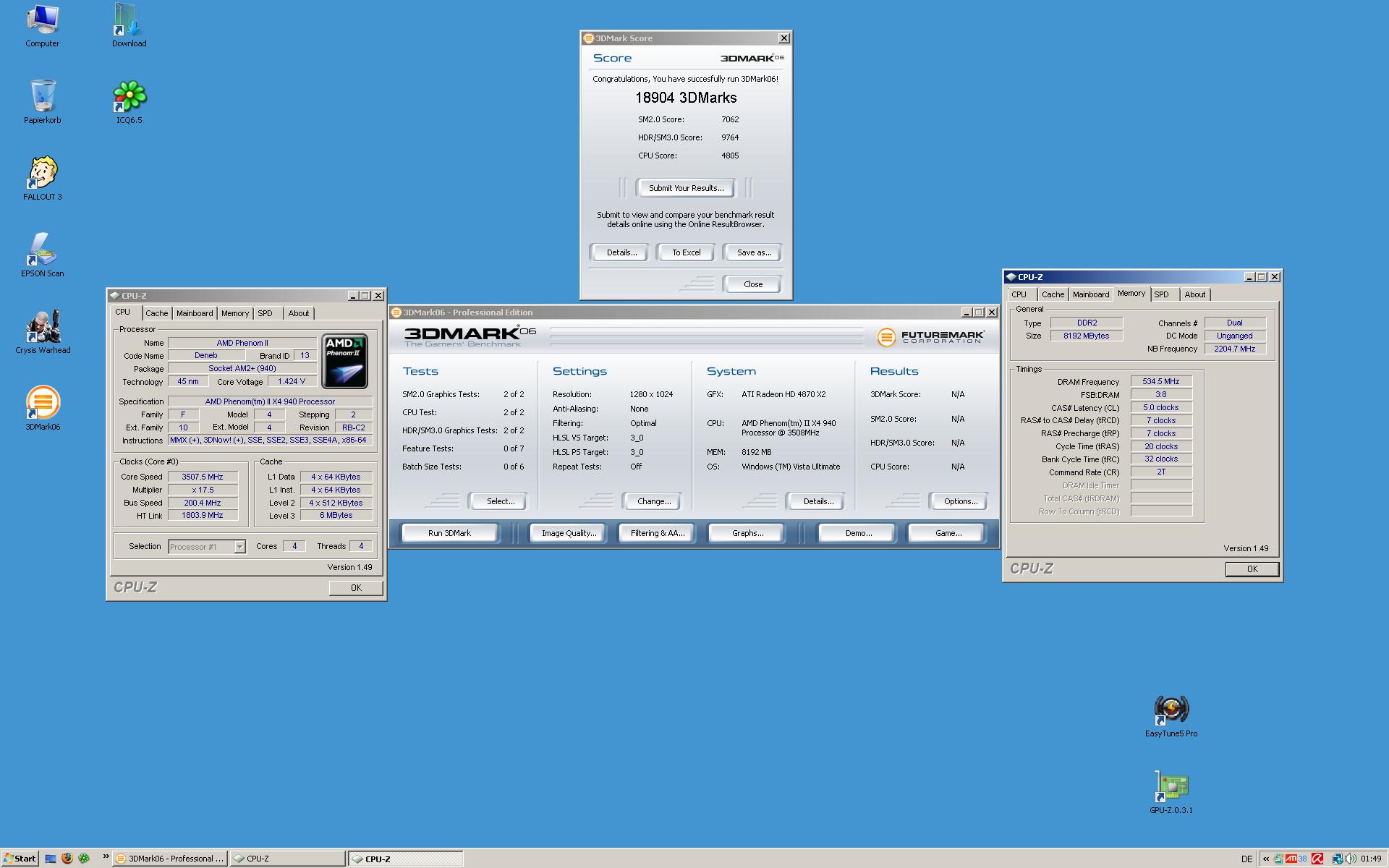Click the 3DMark06 Professional window title icon
This screenshot has height=868, width=1389.
(x=396, y=312)
